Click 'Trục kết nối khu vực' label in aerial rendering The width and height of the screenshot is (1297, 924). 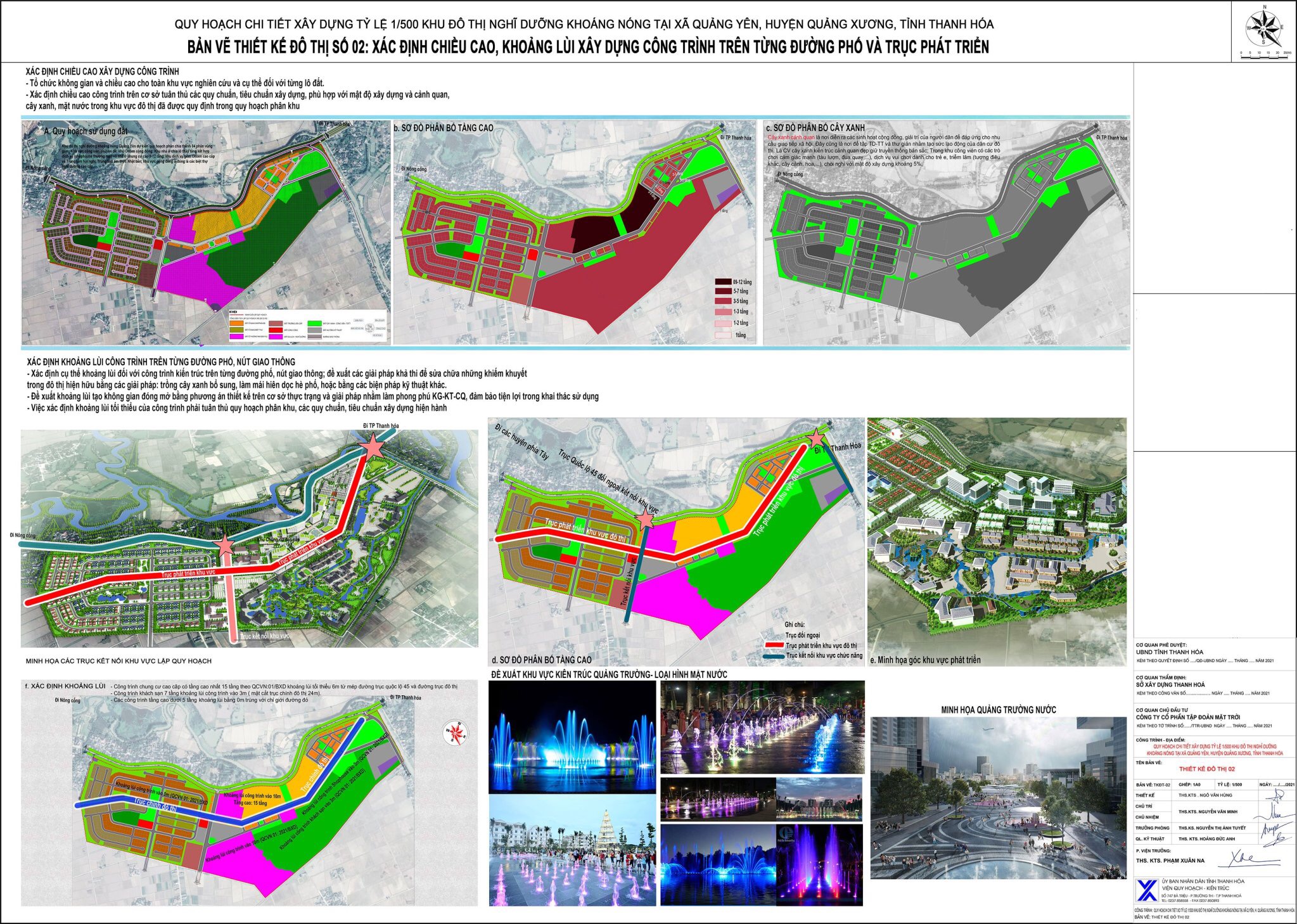(265, 636)
